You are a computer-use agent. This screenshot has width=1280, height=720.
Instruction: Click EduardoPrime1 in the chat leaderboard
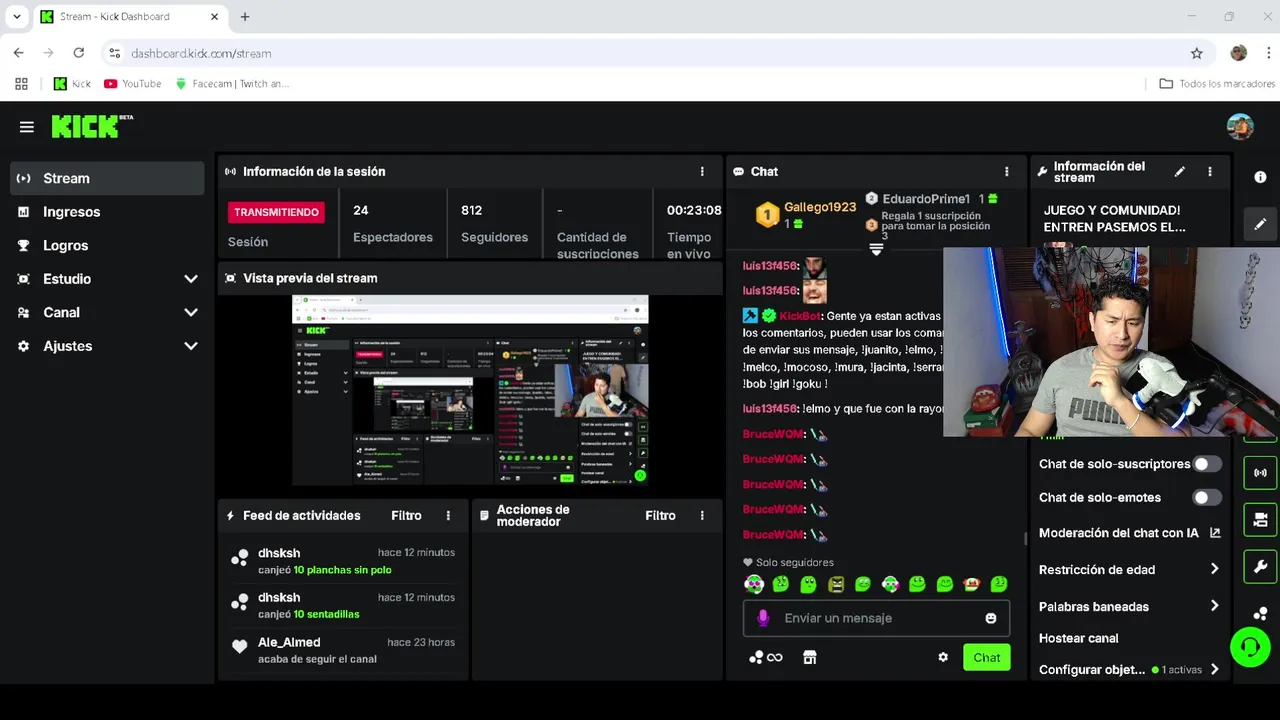click(926, 199)
